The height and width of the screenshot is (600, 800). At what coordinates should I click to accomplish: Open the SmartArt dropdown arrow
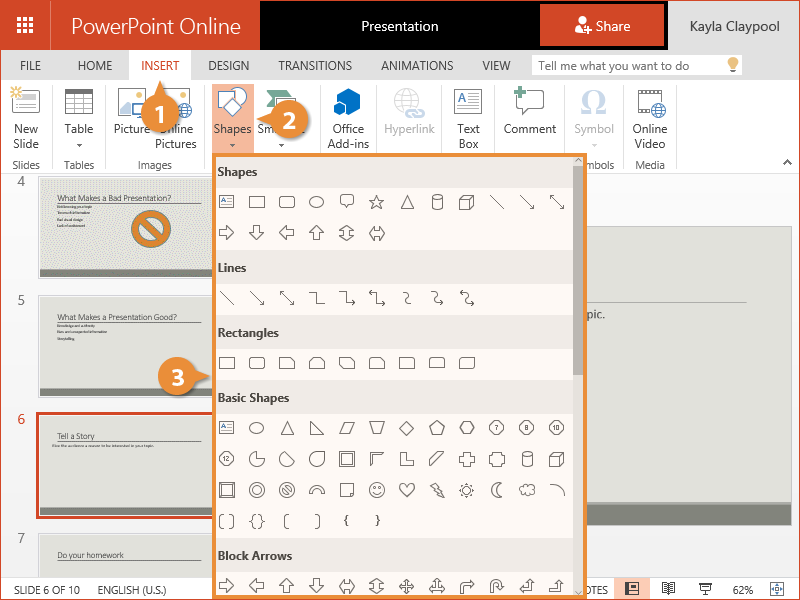[x=281, y=145]
